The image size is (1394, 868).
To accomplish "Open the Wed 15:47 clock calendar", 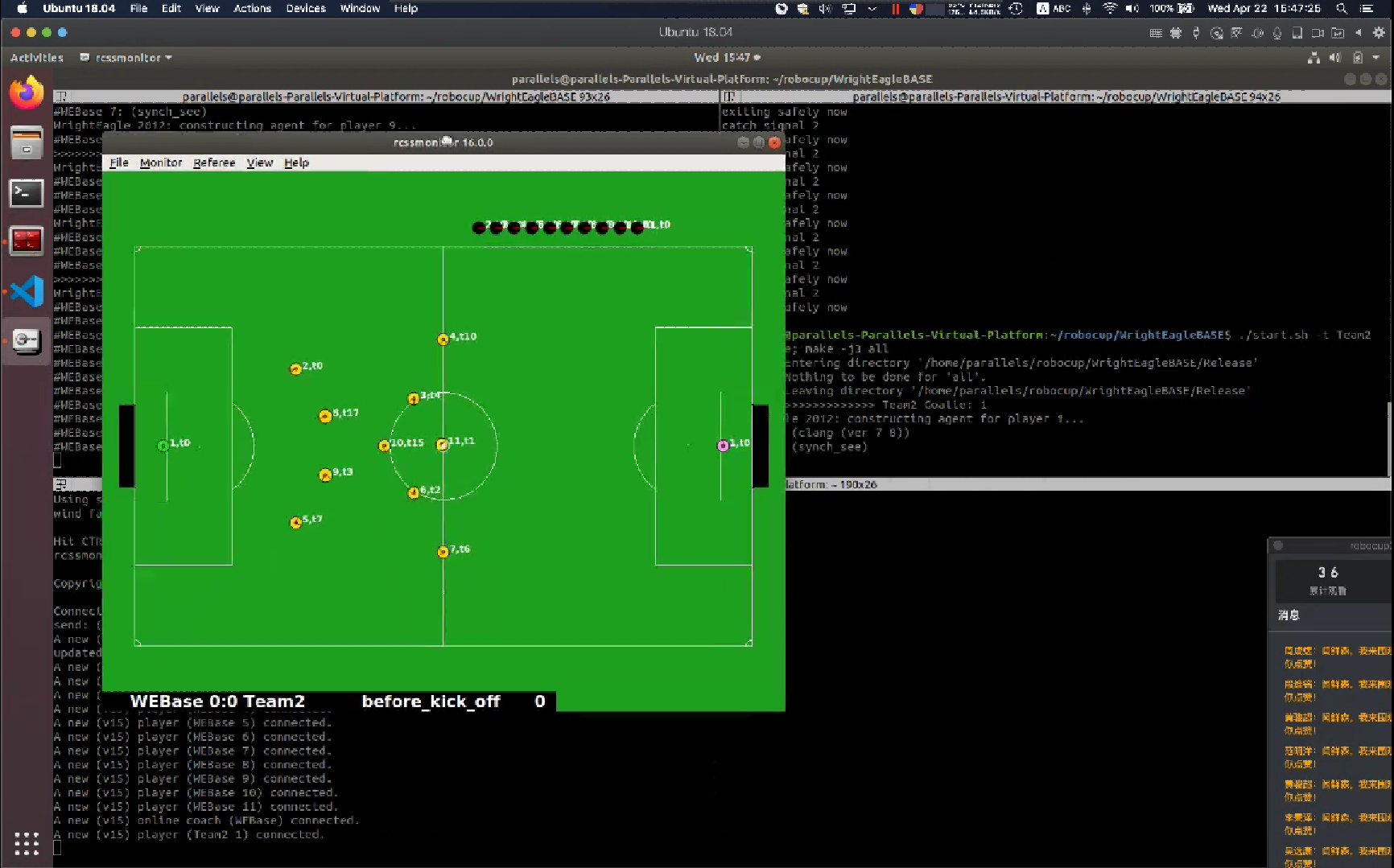I will pos(726,58).
